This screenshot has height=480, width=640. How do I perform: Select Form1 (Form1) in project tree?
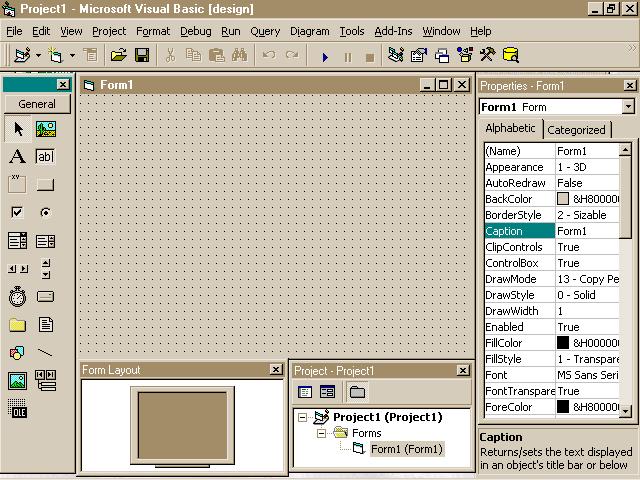(407, 449)
